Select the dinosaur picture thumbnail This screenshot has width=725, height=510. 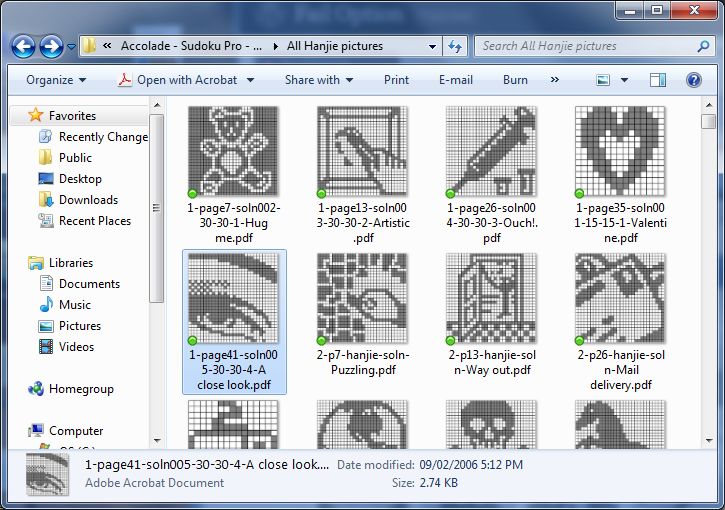[620, 424]
